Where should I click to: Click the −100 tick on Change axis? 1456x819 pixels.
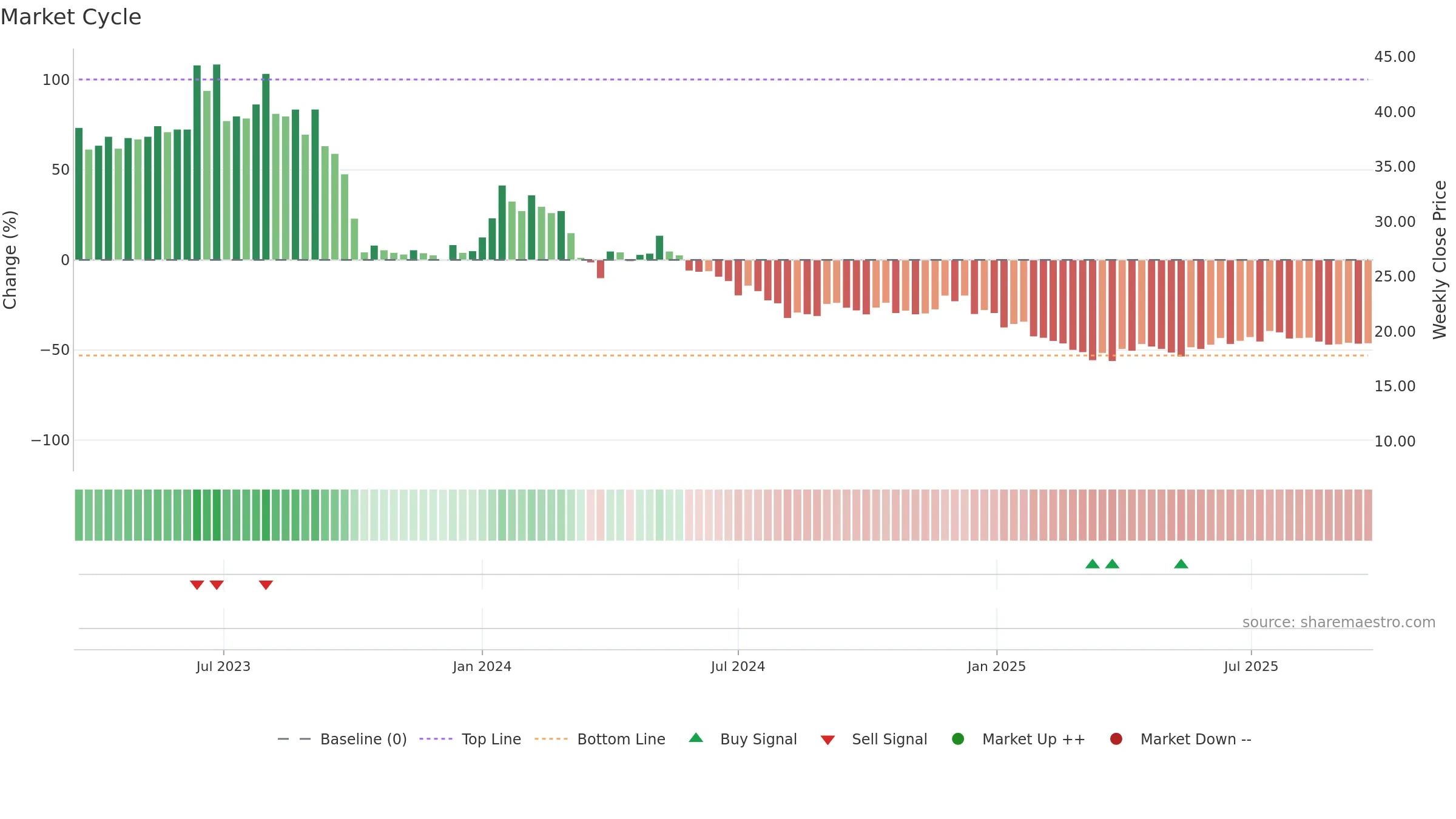pyautogui.click(x=50, y=440)
